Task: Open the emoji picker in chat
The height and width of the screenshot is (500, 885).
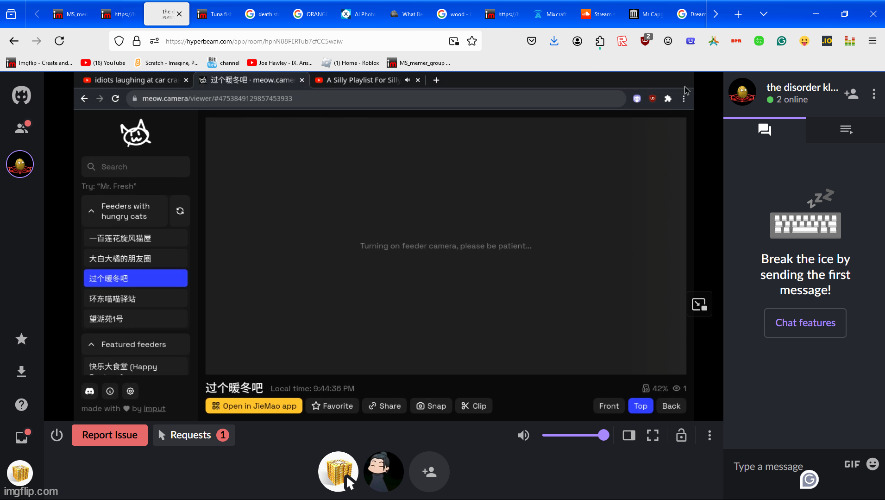Action: 873,465
